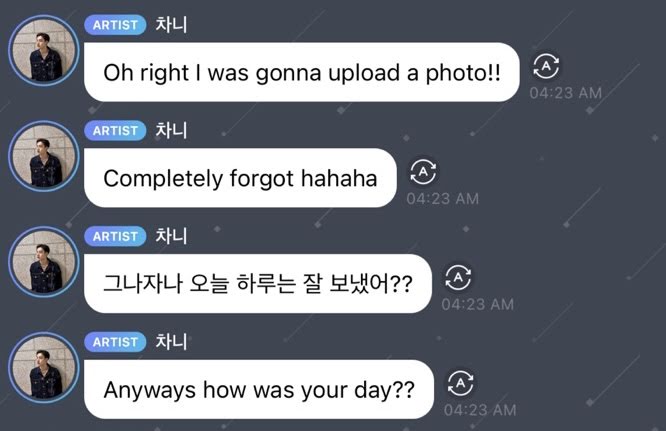Click name 차니 above the second message
This screenshot has width=666, height=431.
click(x=171, y=130)
